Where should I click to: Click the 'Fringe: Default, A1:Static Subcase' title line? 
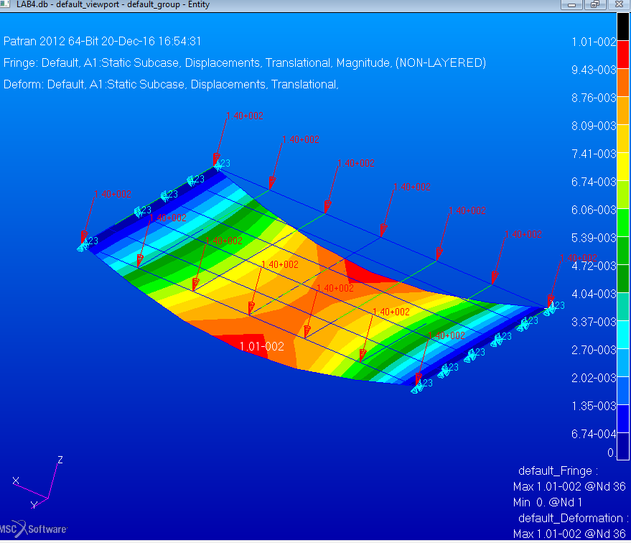tap(245, 63)
